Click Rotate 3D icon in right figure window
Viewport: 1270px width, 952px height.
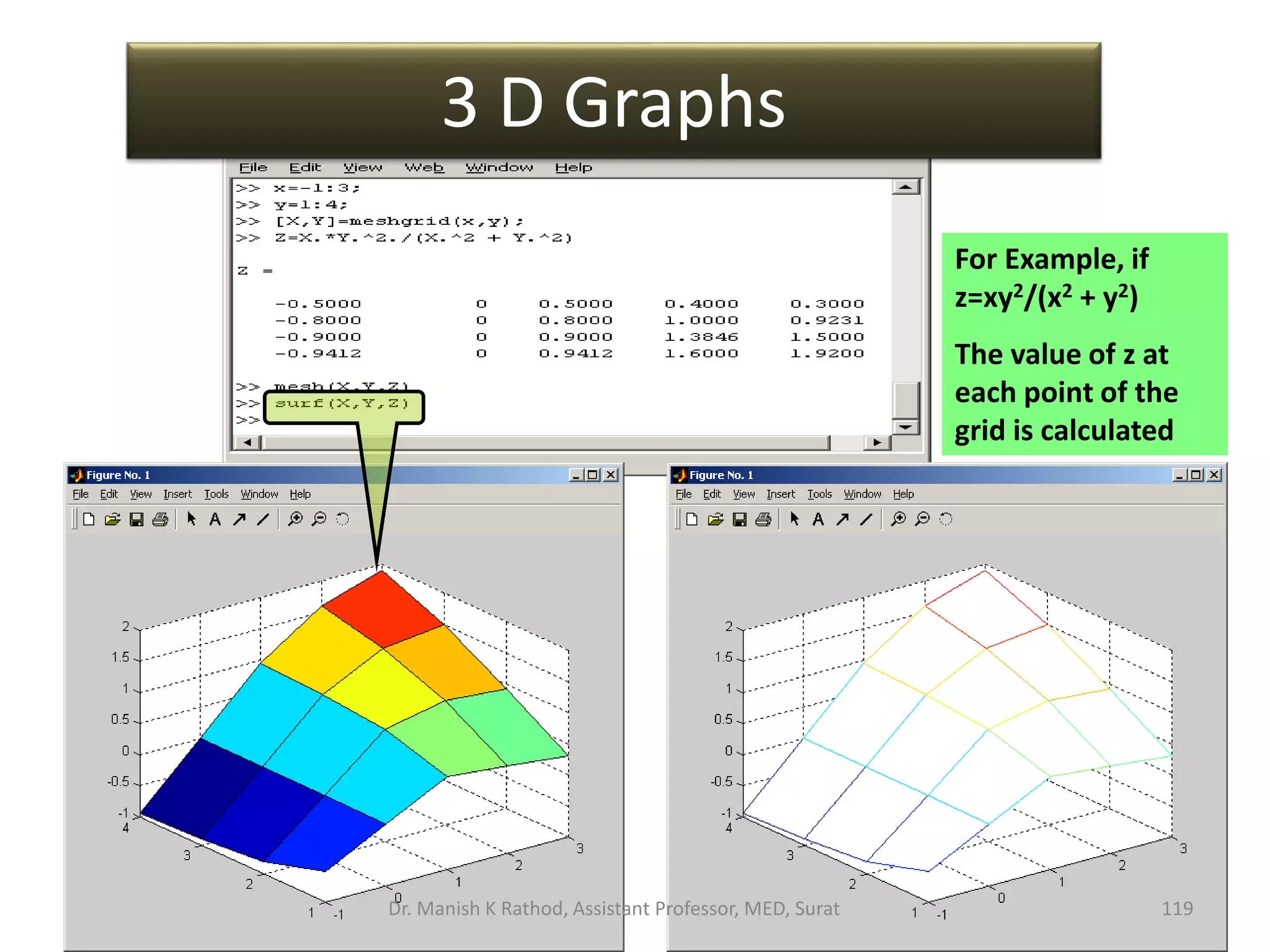(946, 519)
